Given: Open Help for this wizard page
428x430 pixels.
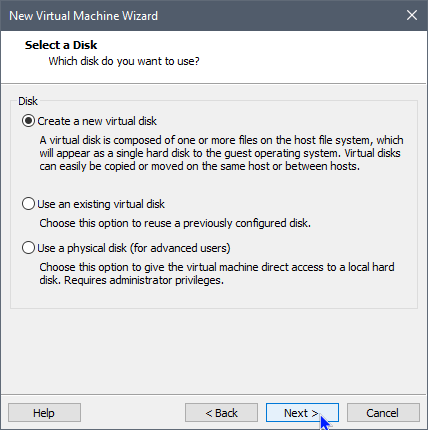Looking at the screenshot, I should [44, 413].
